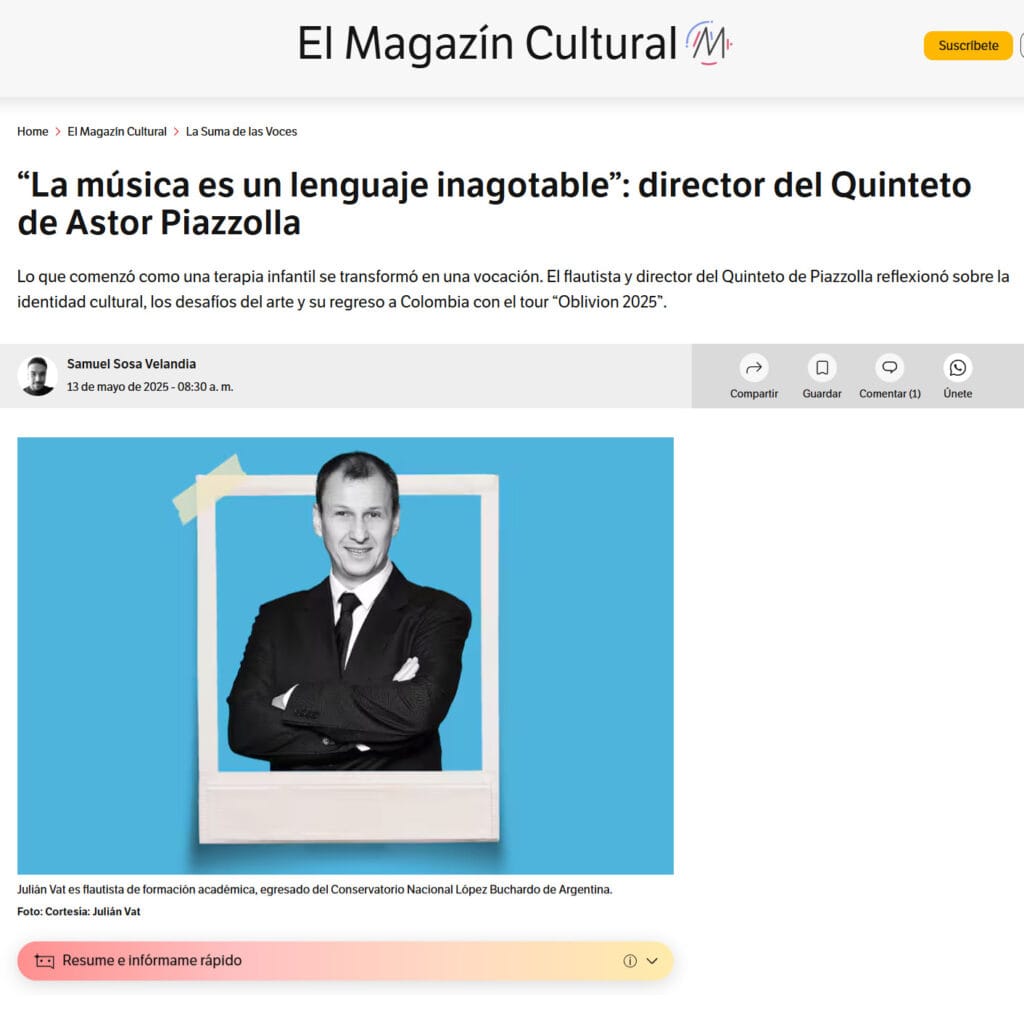Go to Home in the breadcrumb
The width and height of the screenshot is (1024, 1024).
tap(32, 132)
